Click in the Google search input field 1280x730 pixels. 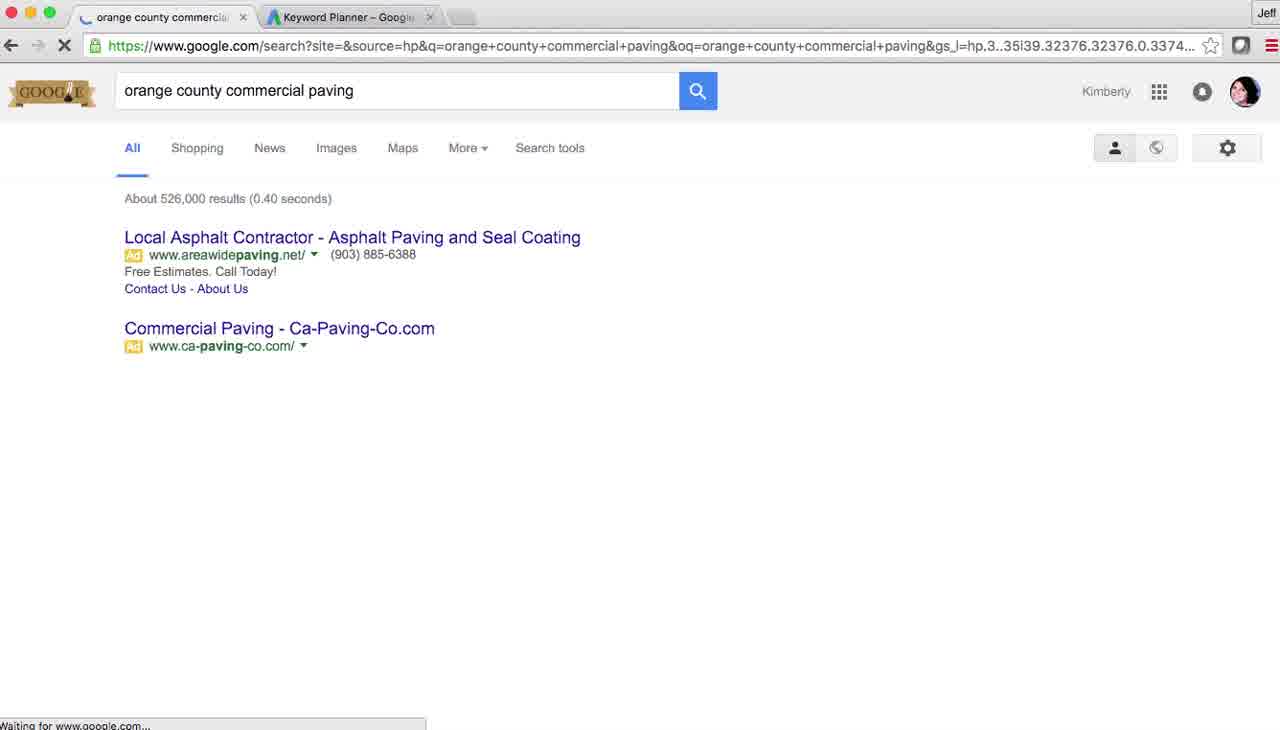click(397, 91)
